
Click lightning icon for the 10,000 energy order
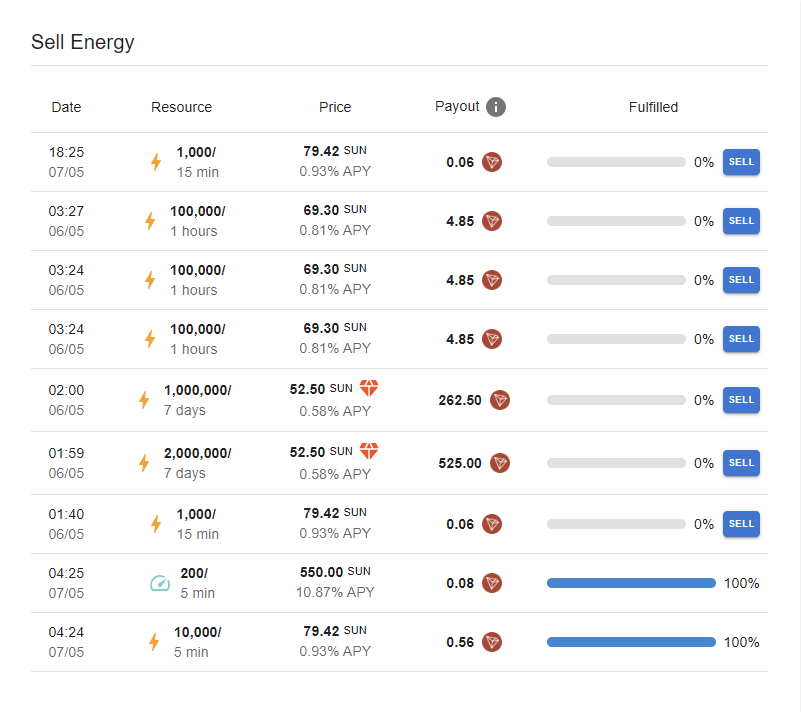(154, 642)
